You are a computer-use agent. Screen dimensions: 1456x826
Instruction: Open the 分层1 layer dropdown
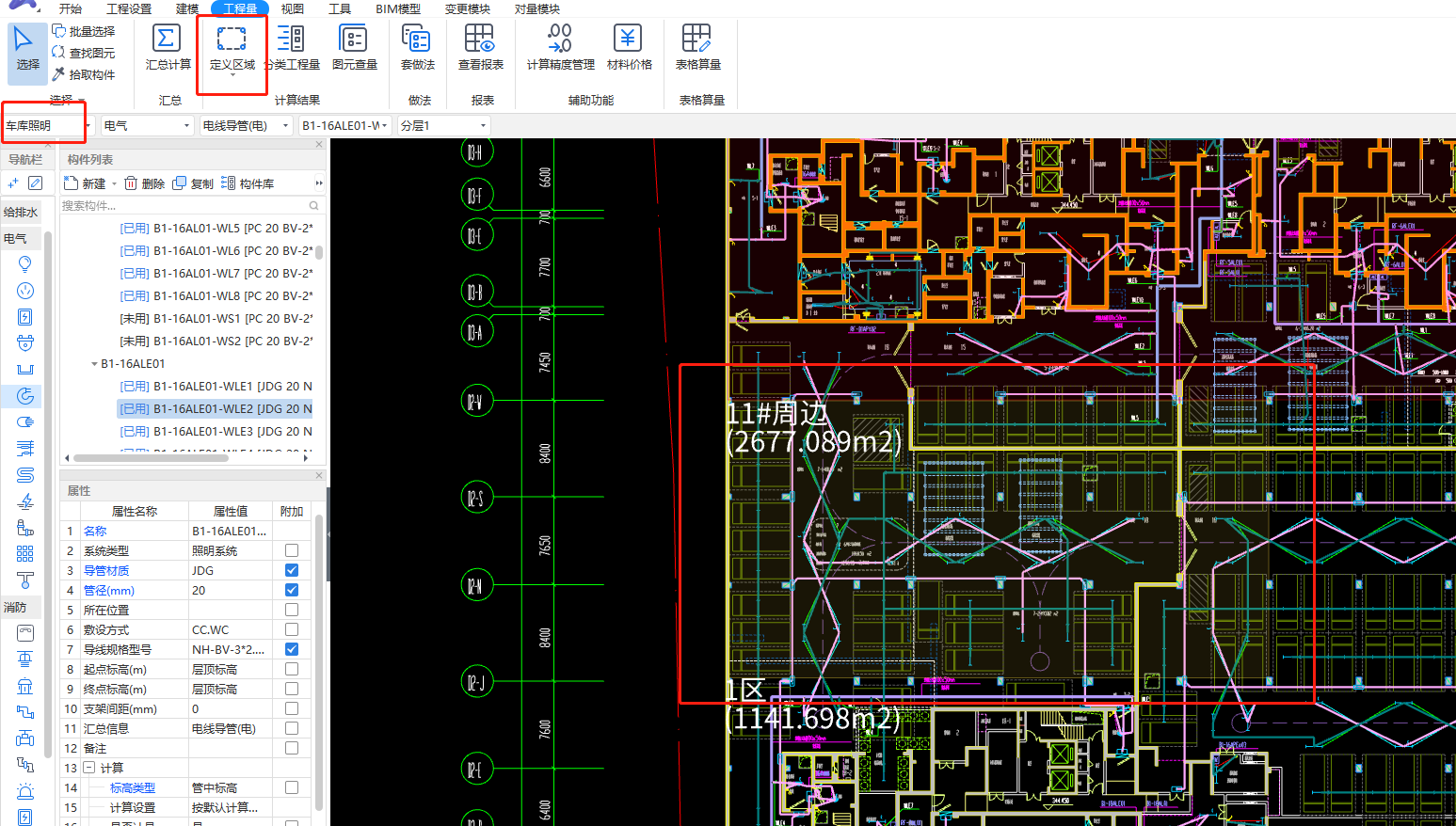444,125
